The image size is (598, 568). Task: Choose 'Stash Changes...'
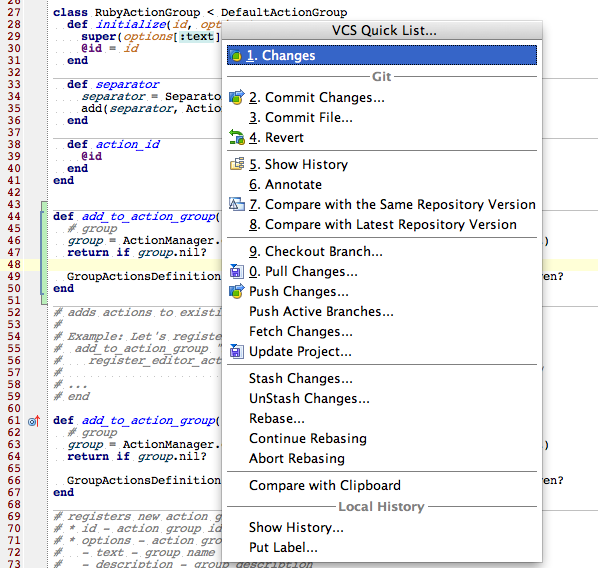[301, 379]
